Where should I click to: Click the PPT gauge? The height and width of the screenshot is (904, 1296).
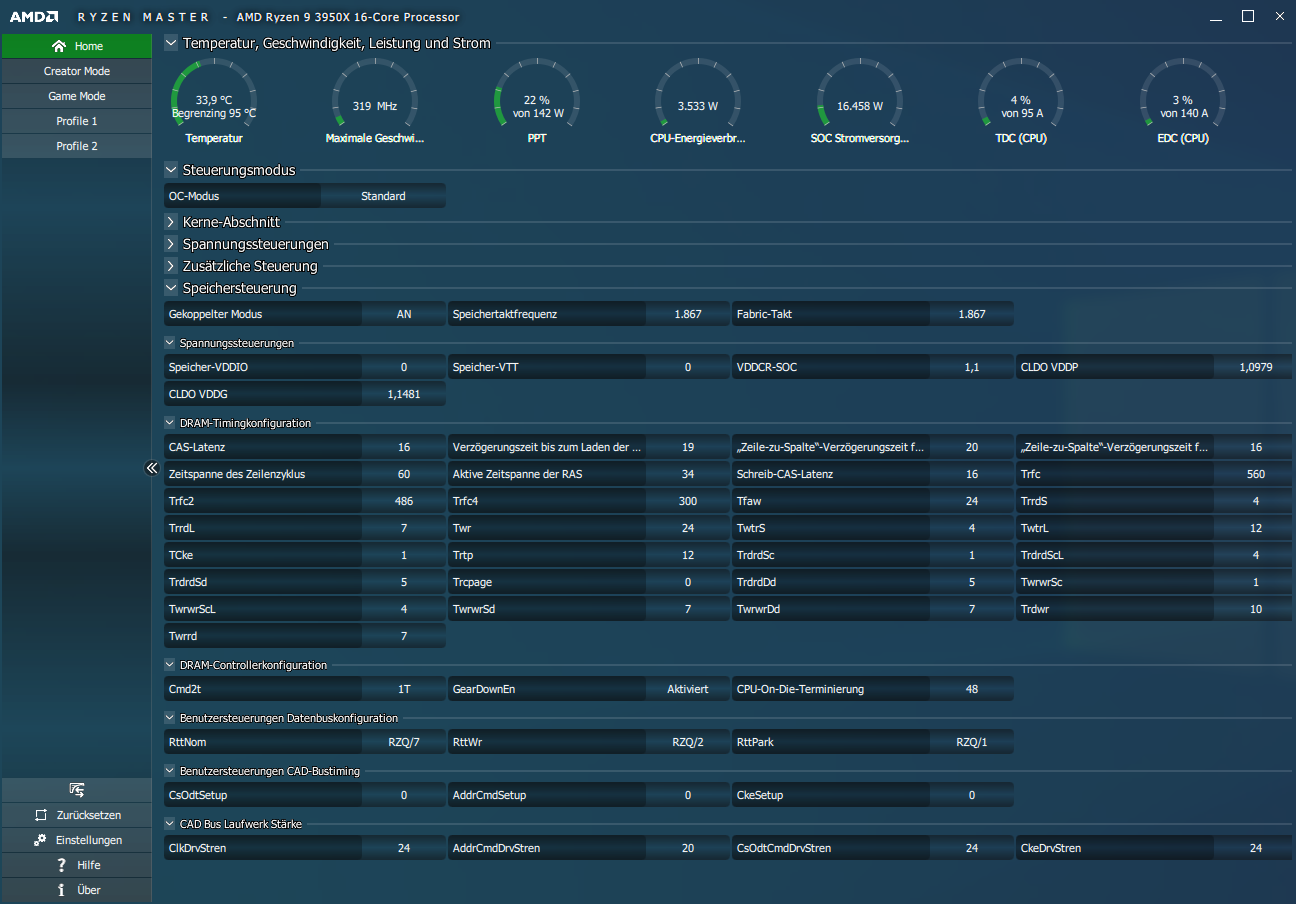pos(537,102)
